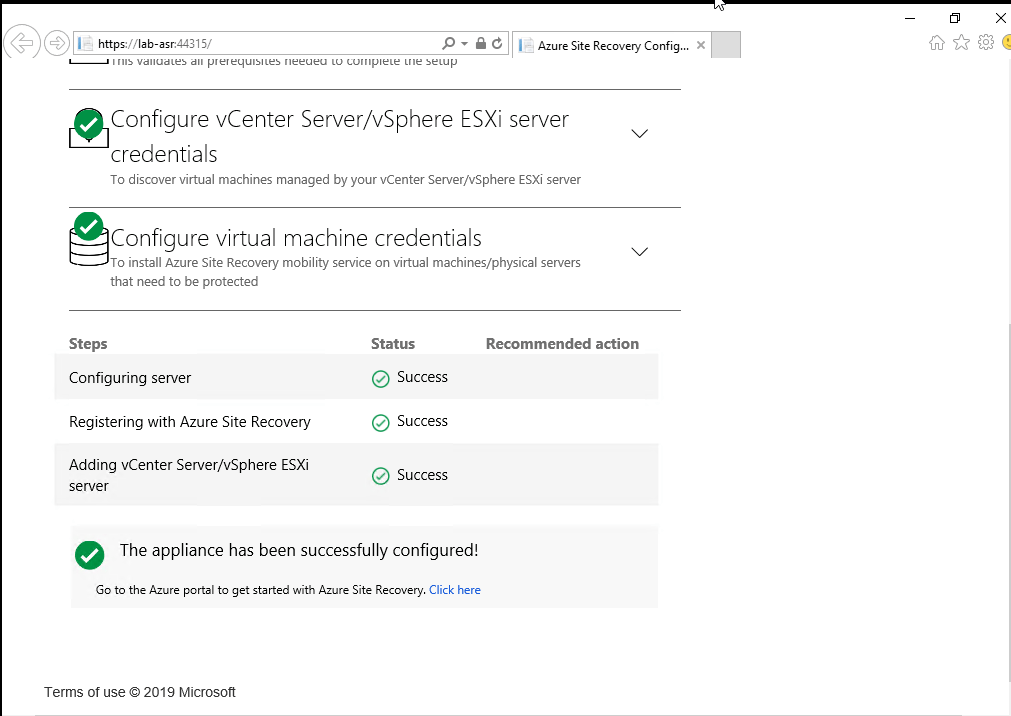The height and width of the screenshot is (716, 1011).
Task: Click the green check beside appliance configured message
Action: tap(89, 555)
